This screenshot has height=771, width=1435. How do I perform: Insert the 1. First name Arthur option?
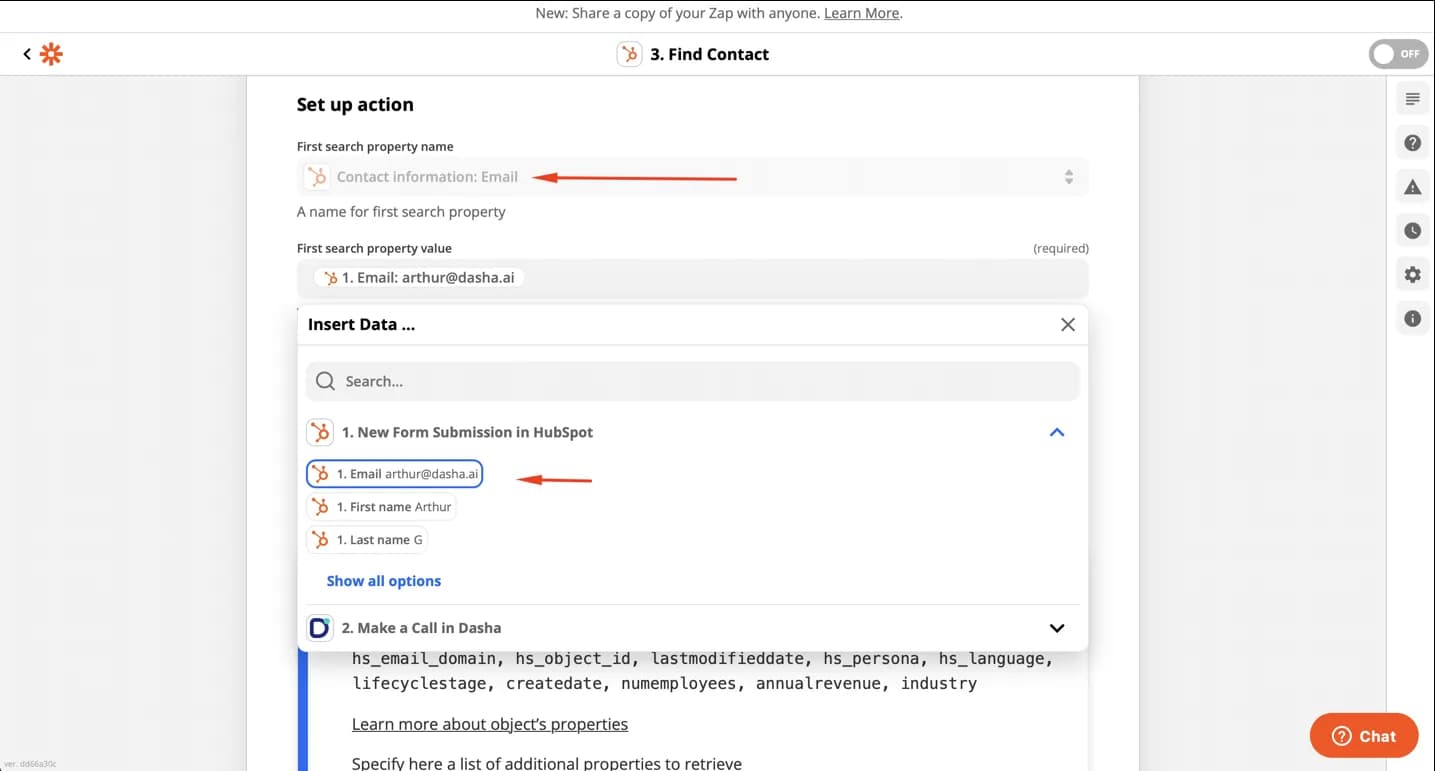click(381, 507)
